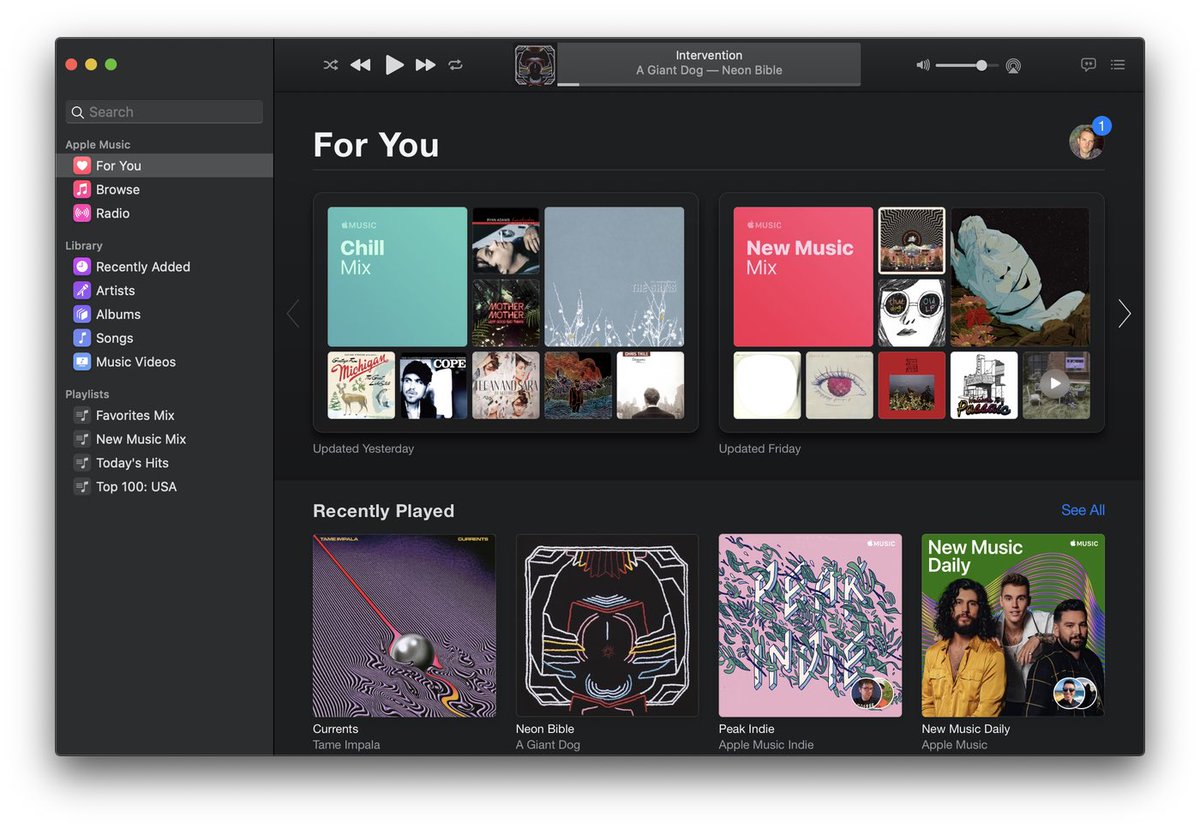This screenshot has width=1200, height=829.
Task: Open Favorites Mix playlist
Action: (x=164, y=415)
